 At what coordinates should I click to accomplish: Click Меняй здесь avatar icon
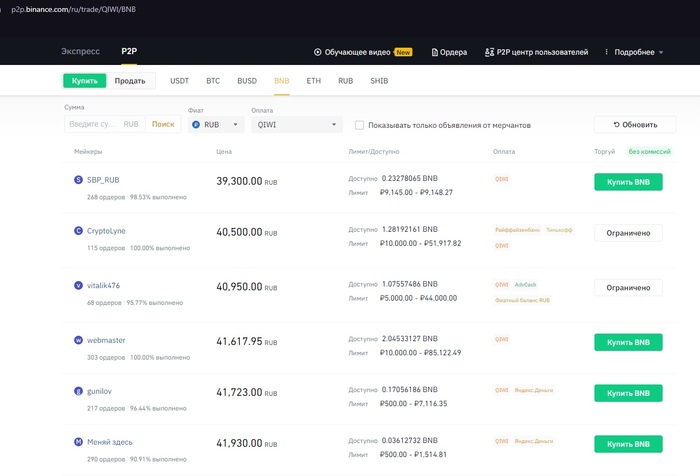[78, 442]
